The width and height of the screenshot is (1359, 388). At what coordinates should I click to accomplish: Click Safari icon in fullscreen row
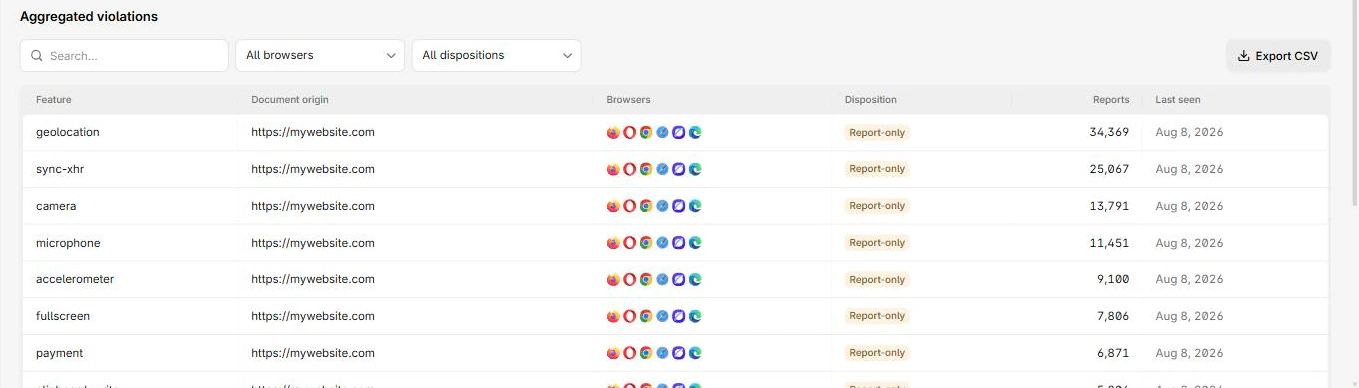tap(662, 316)
